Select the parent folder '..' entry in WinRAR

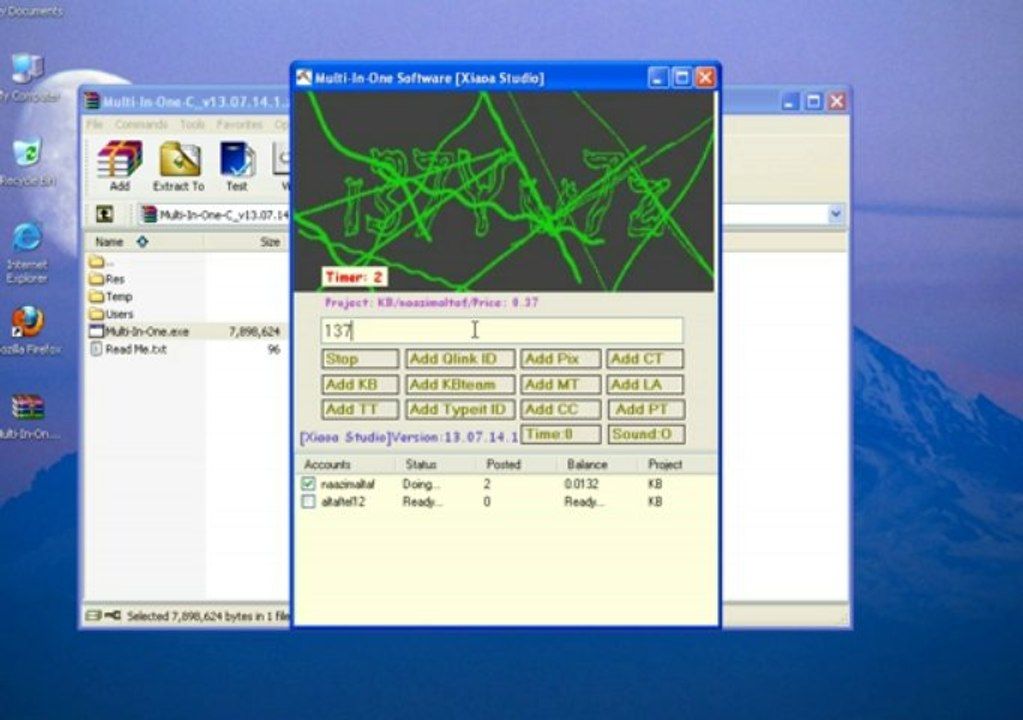[101, 262]
